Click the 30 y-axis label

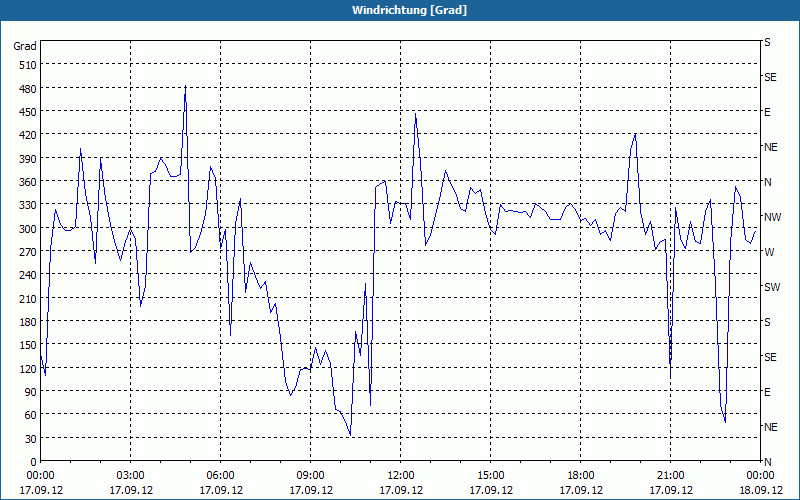point(31,439)
